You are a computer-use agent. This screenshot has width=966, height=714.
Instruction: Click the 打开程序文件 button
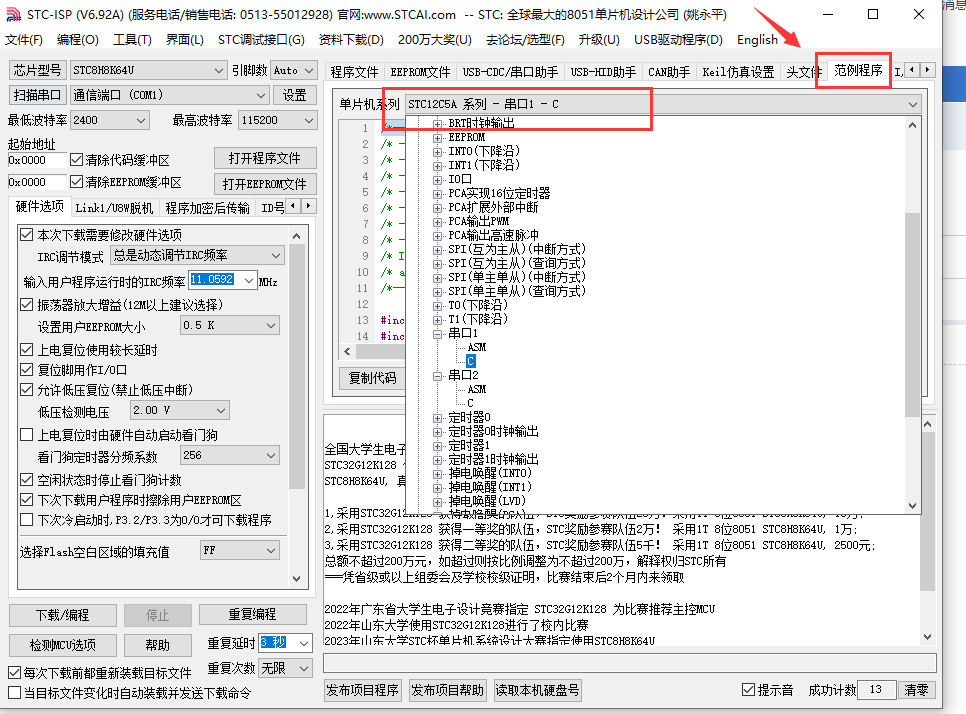[x=265, y=158]
